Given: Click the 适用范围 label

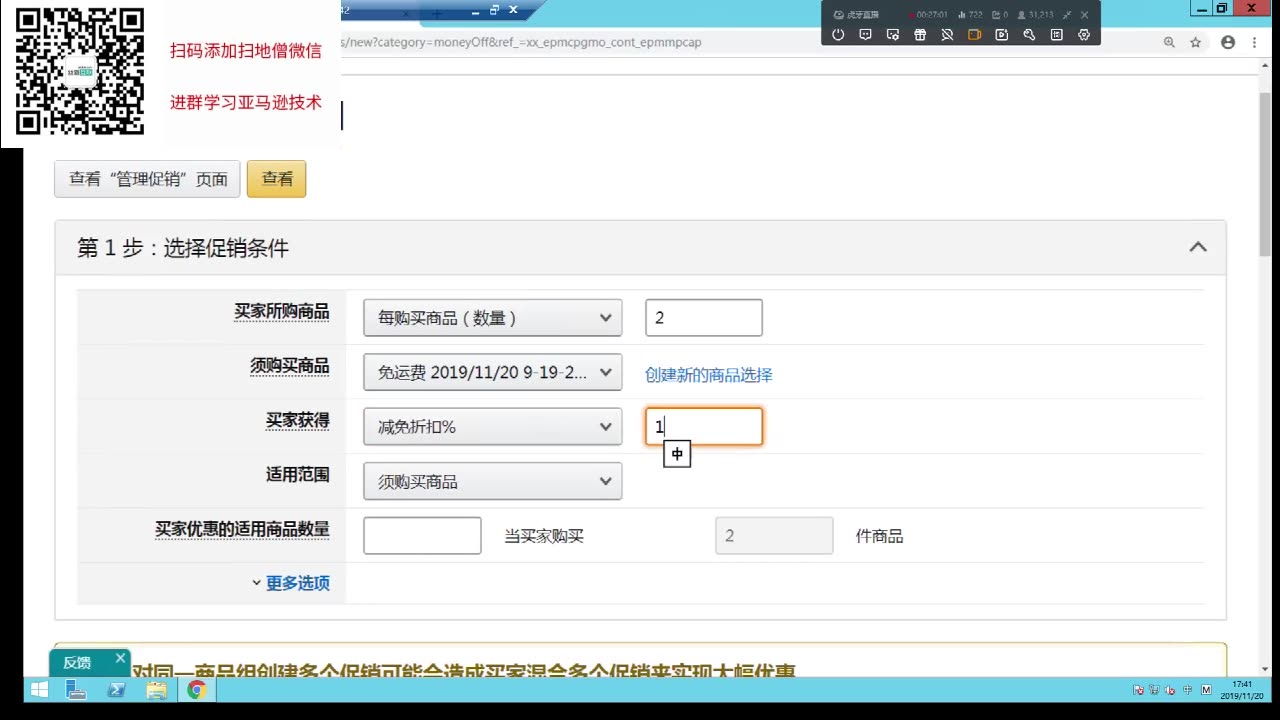Looking at the screenshot, I should click(298, 475).
